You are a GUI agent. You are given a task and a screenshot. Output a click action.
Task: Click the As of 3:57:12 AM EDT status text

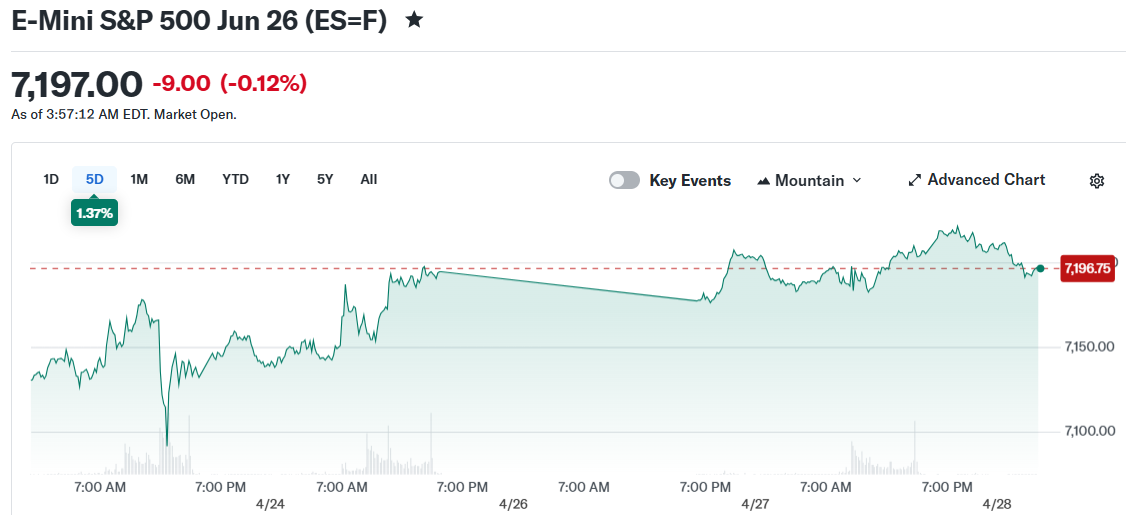click(124, 114)
